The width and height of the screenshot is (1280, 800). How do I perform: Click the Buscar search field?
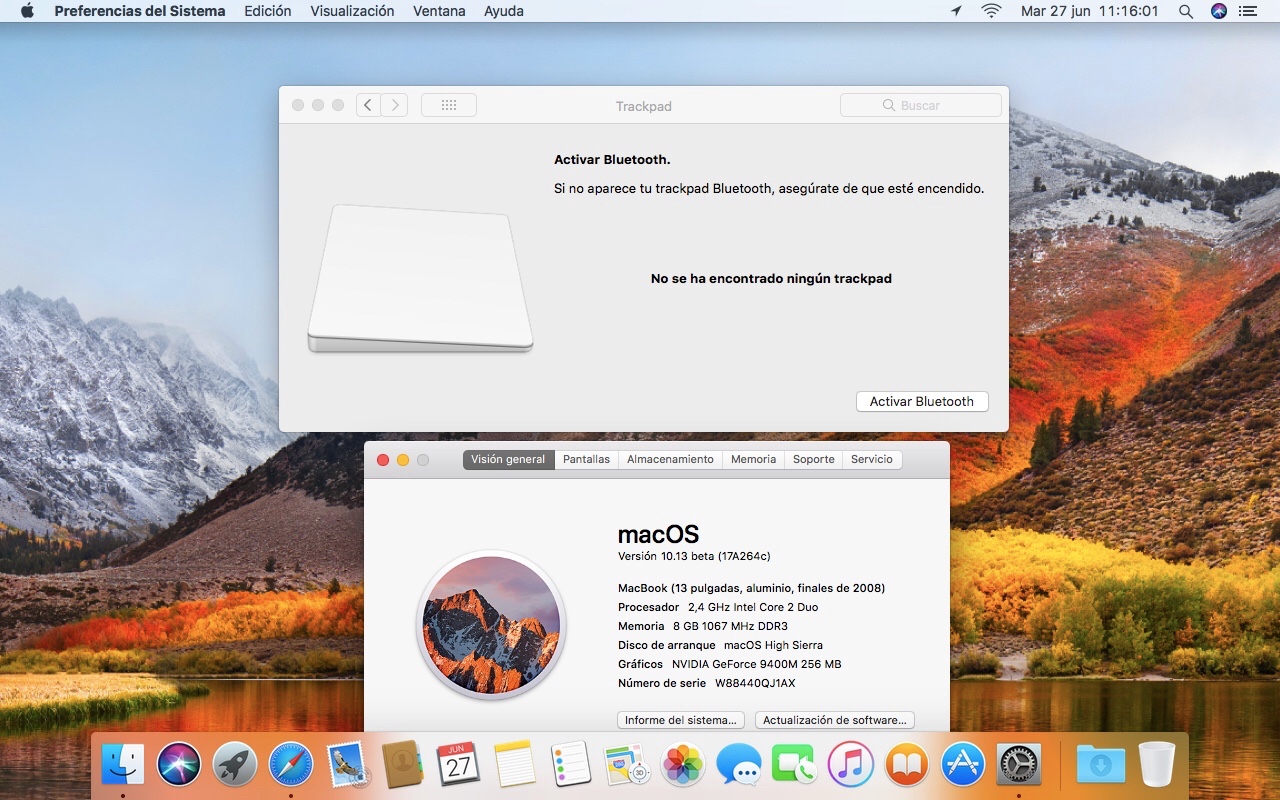921,105
